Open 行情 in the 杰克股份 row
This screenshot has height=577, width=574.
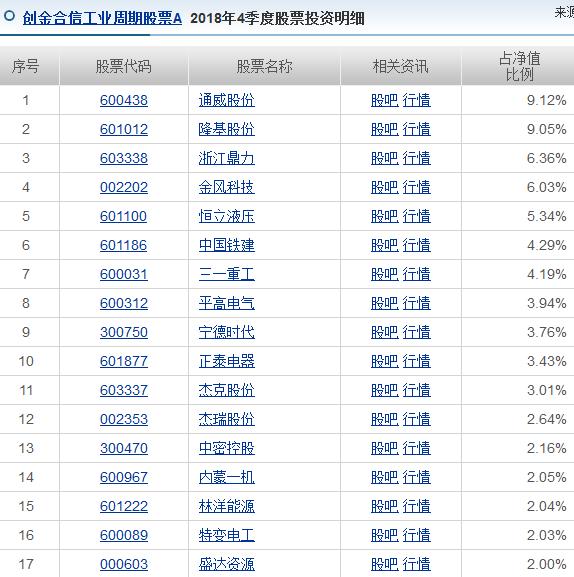click(x=417, y=390)
